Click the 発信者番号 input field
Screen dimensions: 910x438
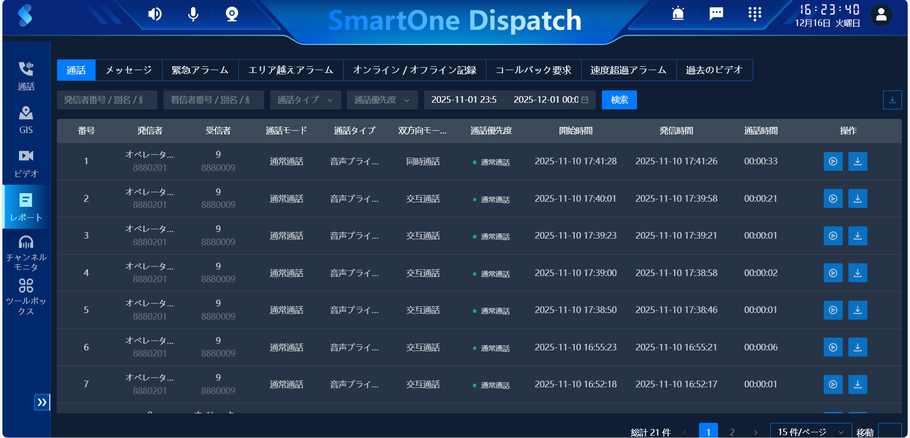point(107,100)
